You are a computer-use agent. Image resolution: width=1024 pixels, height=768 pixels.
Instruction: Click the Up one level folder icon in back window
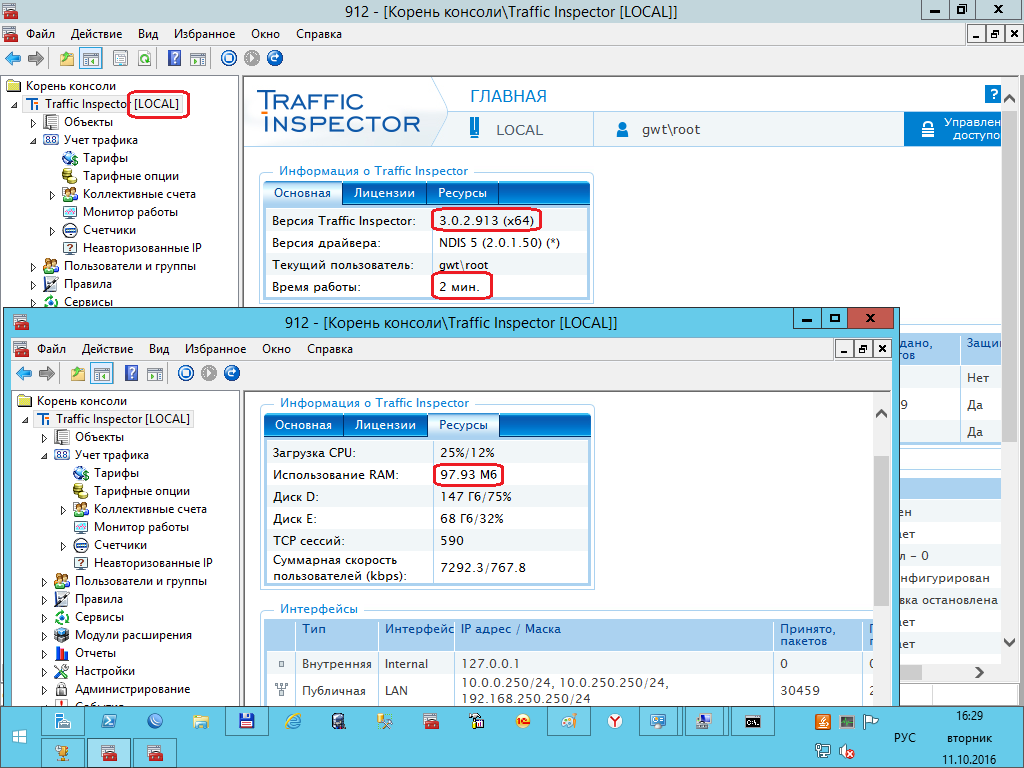coord(67,58)
